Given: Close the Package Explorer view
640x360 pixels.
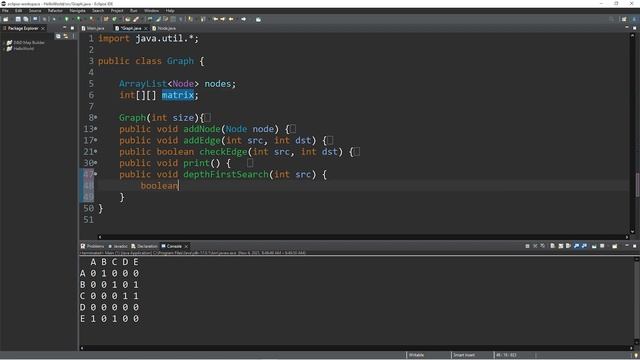Looking at the screenshot, I should pos(43,28).
